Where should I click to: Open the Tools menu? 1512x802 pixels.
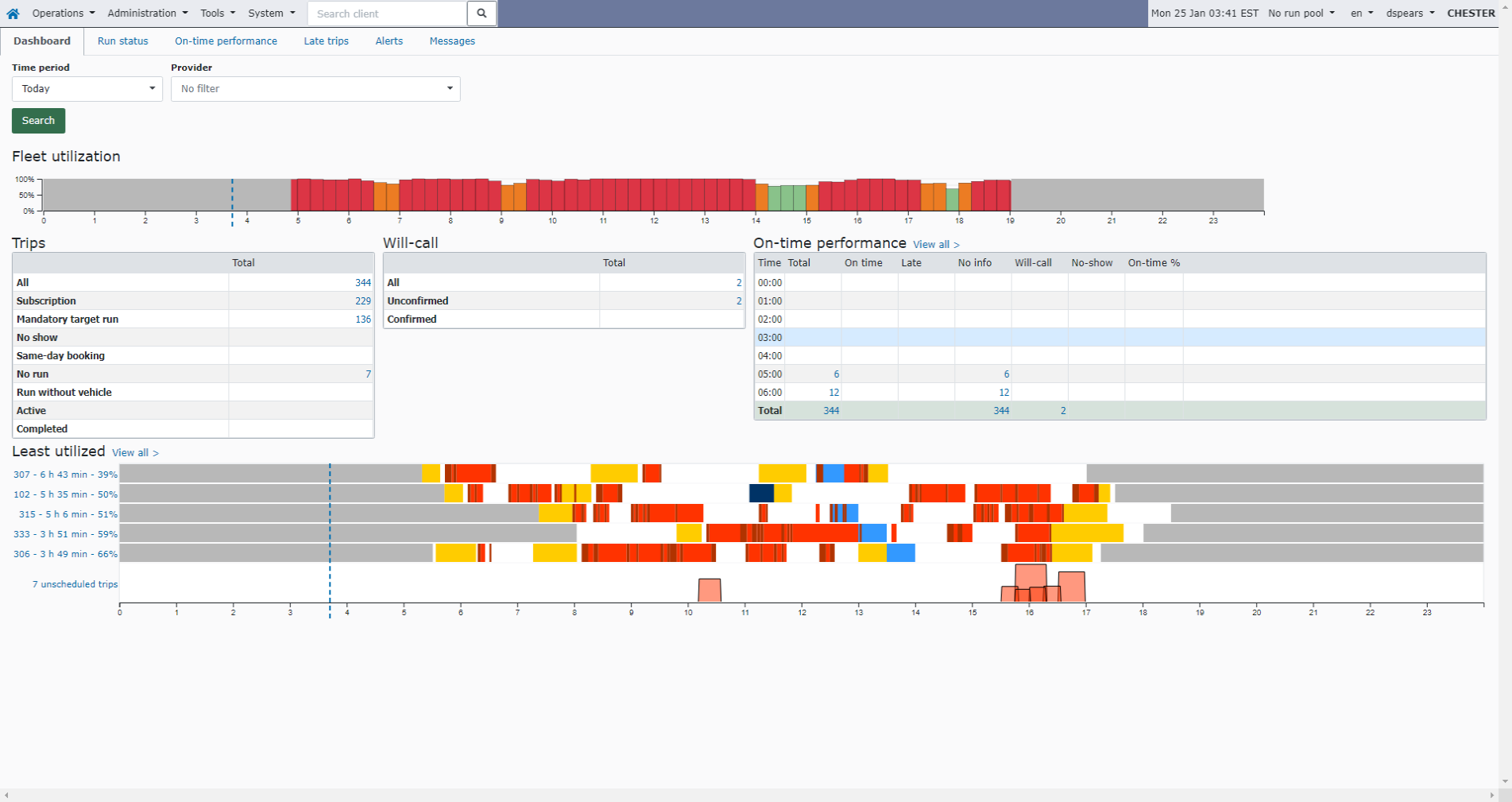point(214,13)
